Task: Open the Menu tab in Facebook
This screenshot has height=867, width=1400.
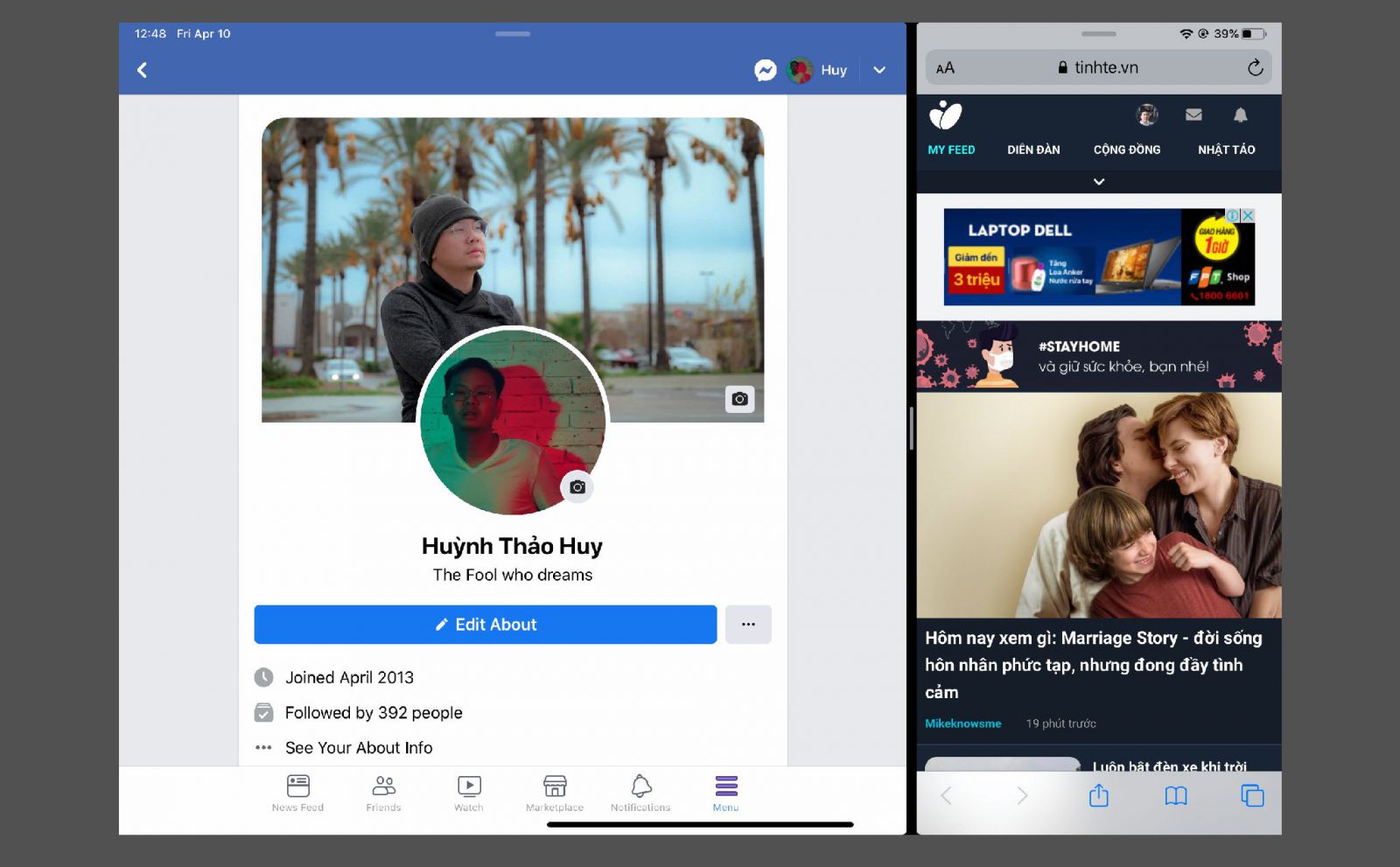Action: (x=726, y=794)
